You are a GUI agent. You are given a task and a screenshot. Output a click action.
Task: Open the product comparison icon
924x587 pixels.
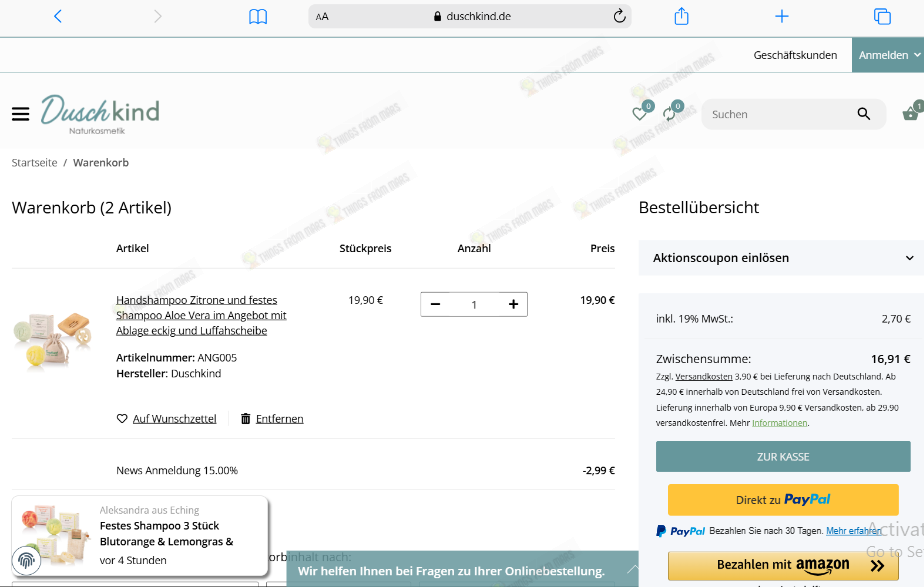[x=668, y=113]
